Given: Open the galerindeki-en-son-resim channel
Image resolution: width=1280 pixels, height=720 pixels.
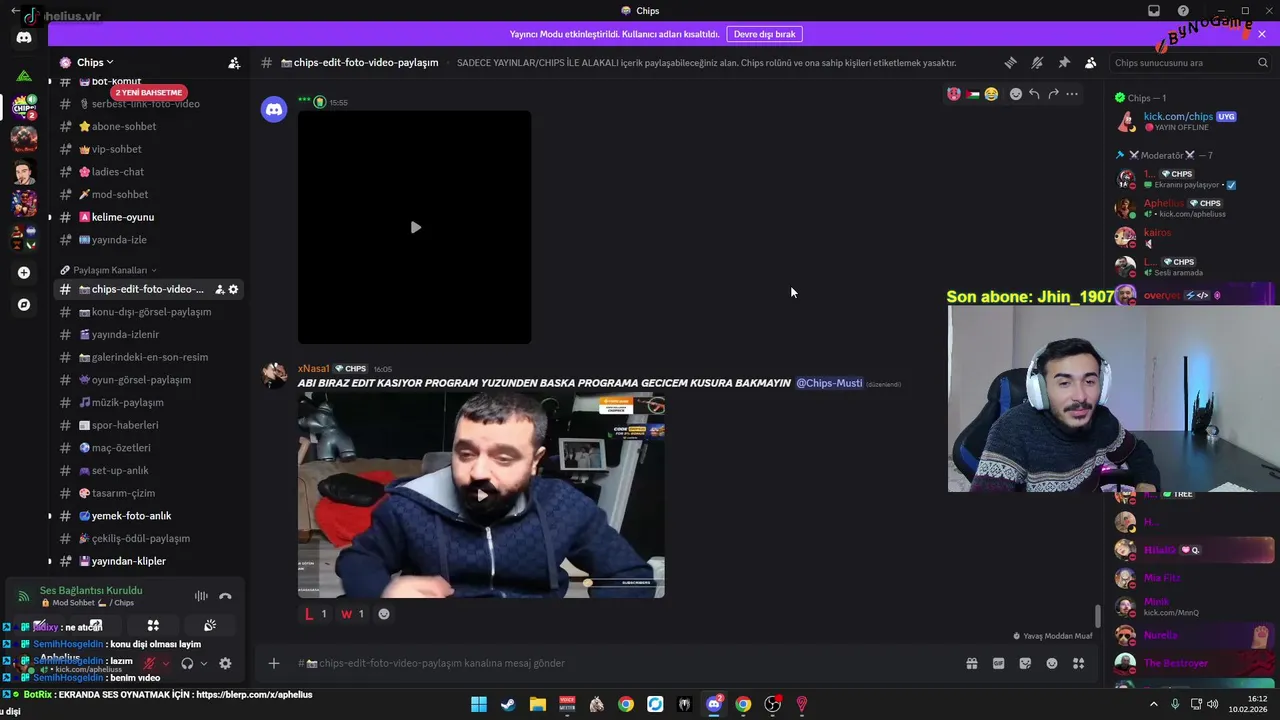Looking at the screenshot, I should coord(146,357).
